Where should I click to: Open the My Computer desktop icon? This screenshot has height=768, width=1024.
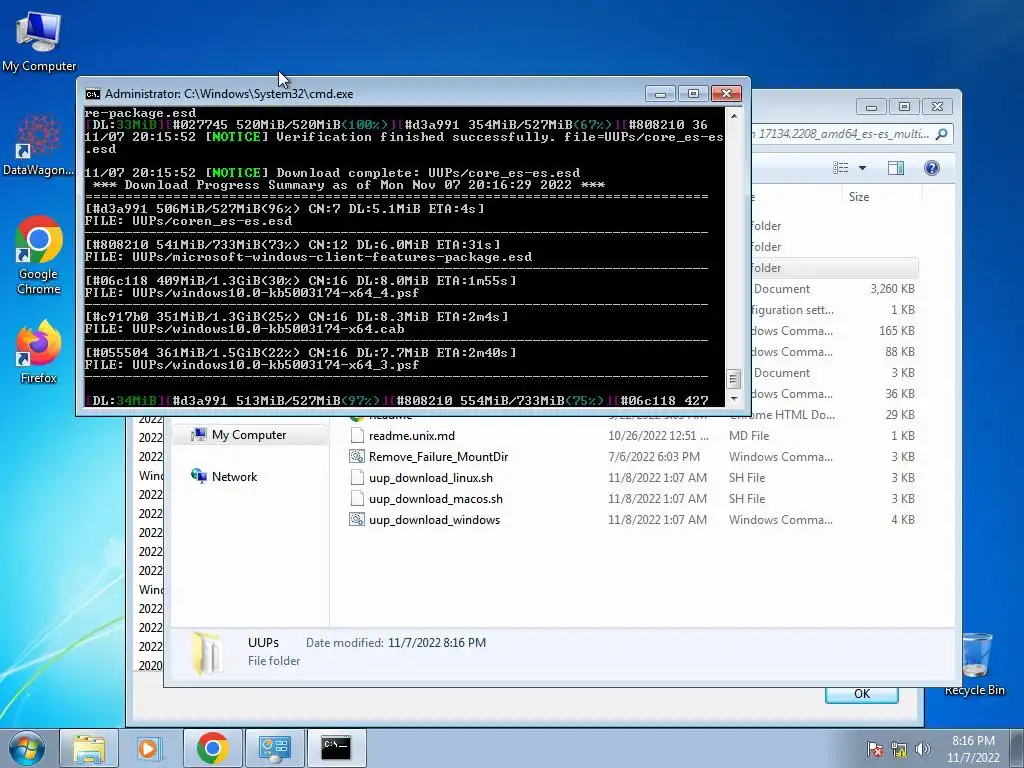39,40
